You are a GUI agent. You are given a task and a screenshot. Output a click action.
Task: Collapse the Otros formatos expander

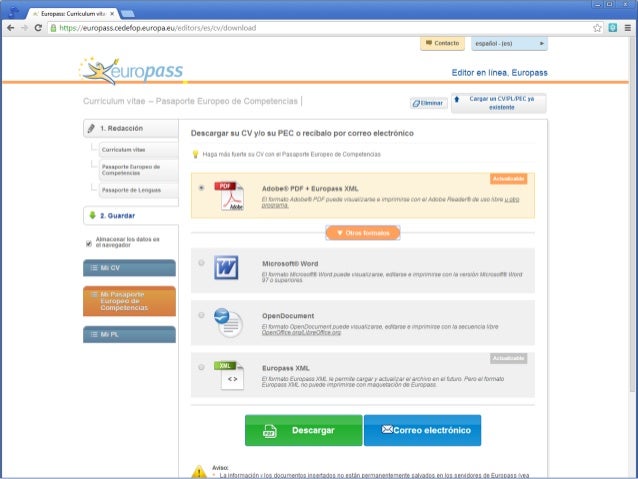click(x=363, y=233)
